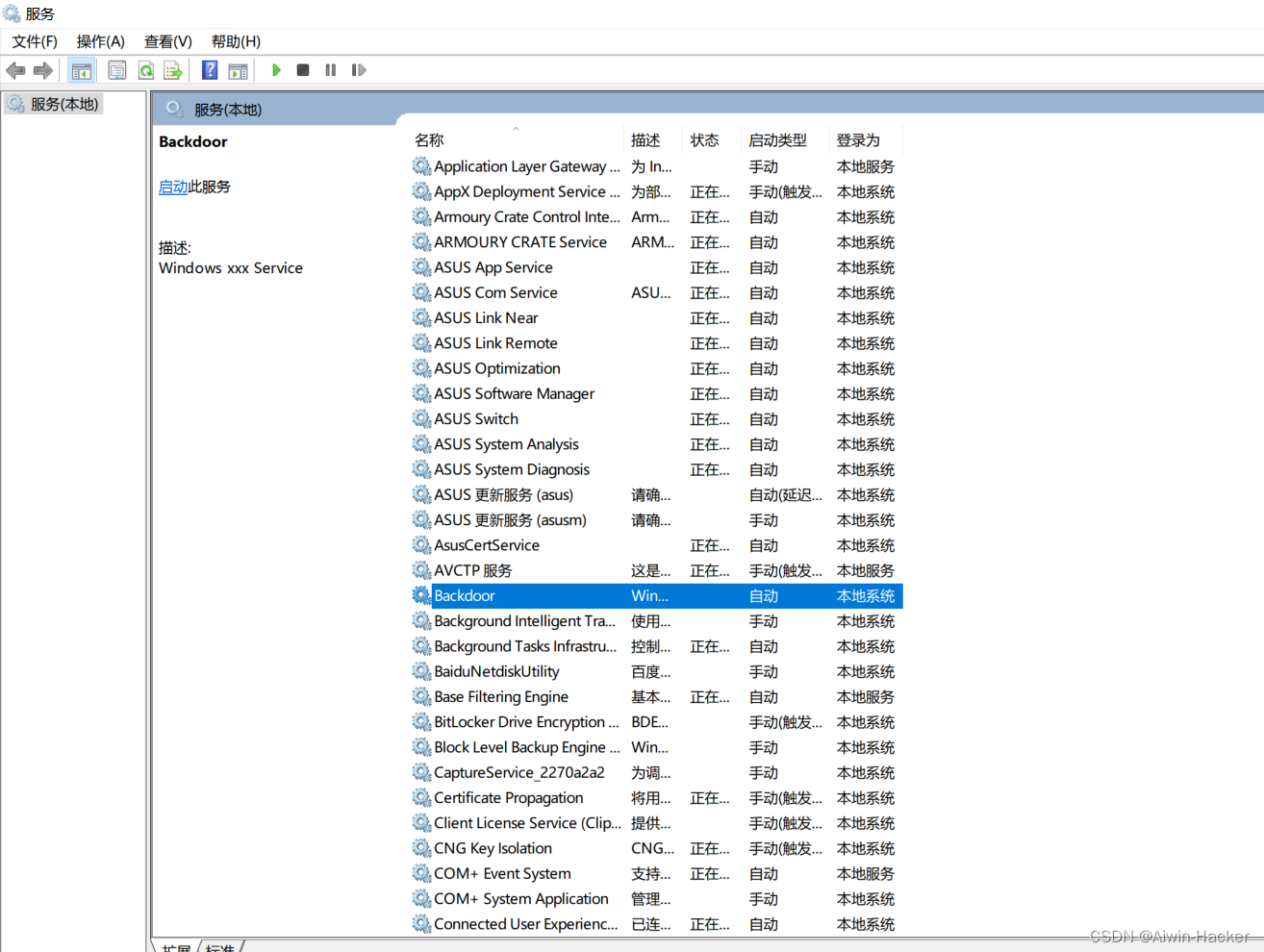Click the gear icon beside COM+ Event System

pos(421,873)
